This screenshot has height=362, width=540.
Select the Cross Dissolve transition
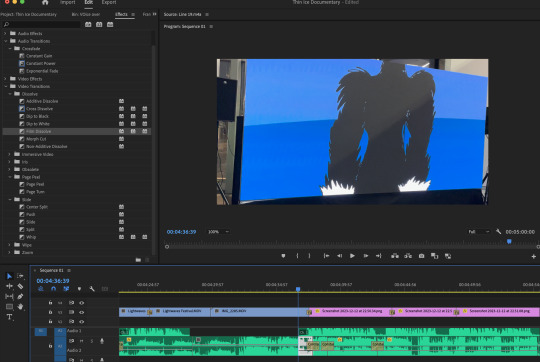pos(40,109)
